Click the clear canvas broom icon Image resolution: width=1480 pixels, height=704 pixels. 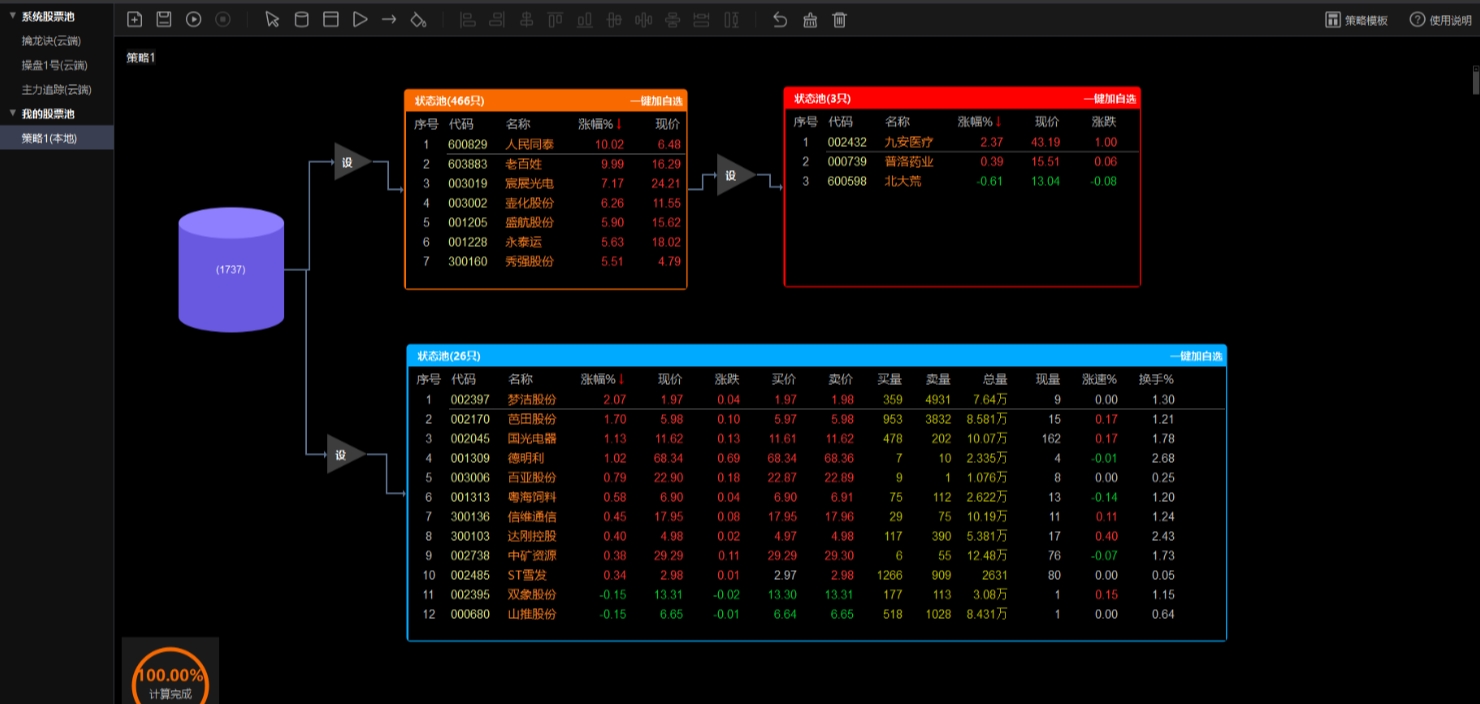[810, 20]
